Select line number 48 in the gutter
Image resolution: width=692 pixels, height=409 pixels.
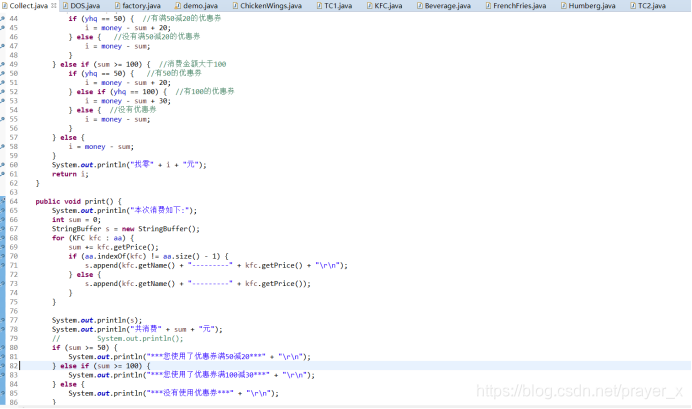[x=14, y=55]
